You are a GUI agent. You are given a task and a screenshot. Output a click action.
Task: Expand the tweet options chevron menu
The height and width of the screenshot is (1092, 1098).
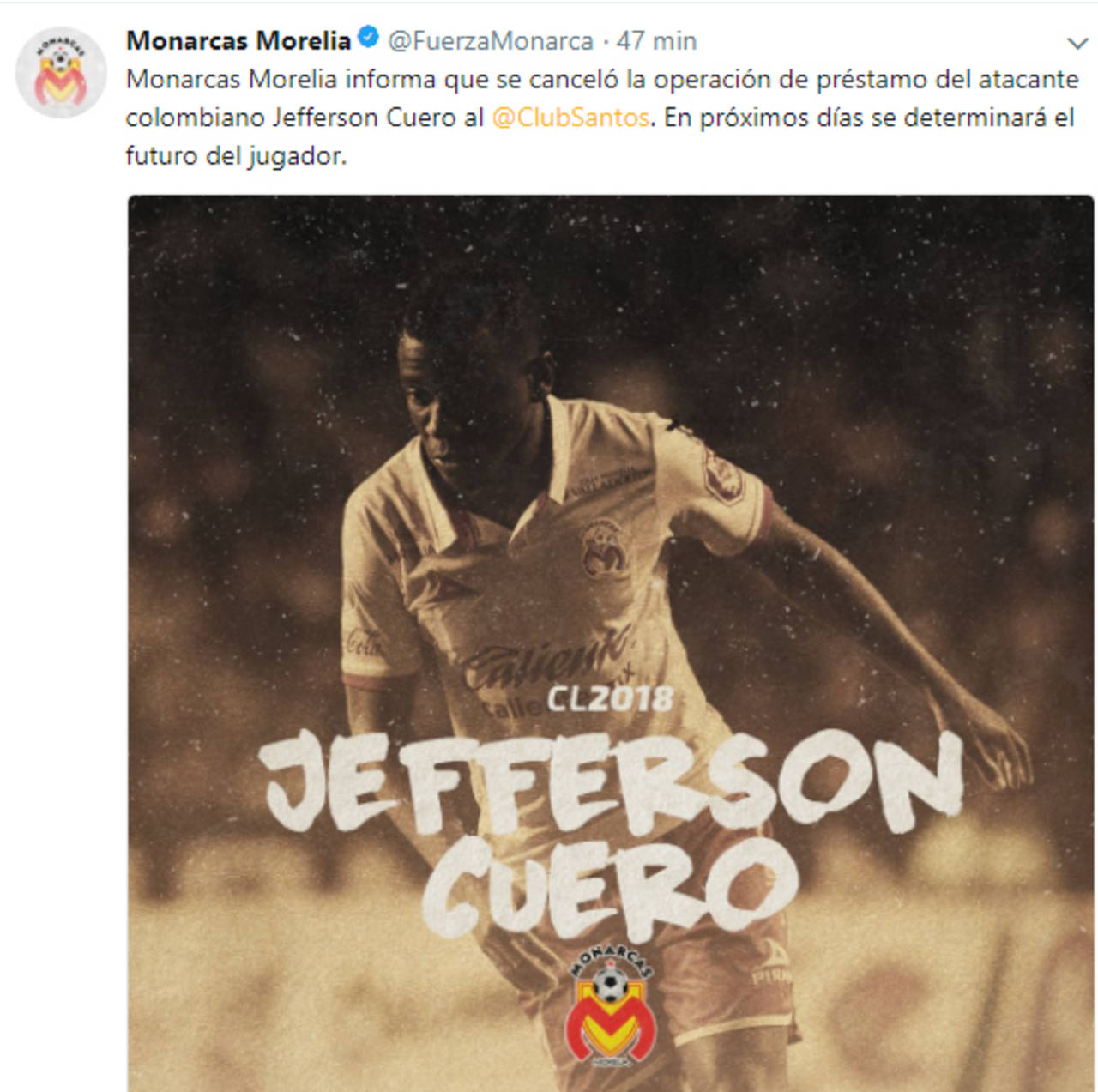(x=1076, y=43)
